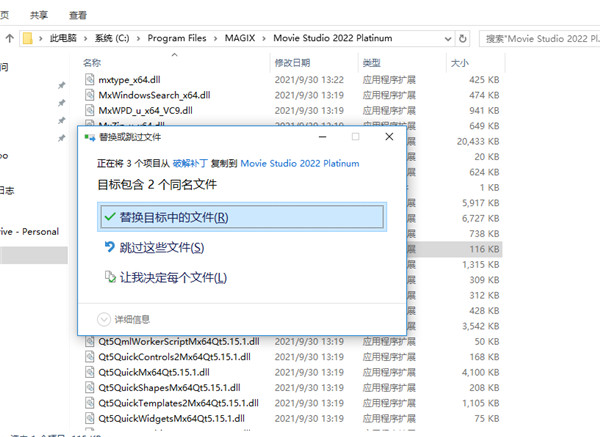Select file MxWindowsSearch_x64.dll
The image size is (600, 437).
coord(154,95)
